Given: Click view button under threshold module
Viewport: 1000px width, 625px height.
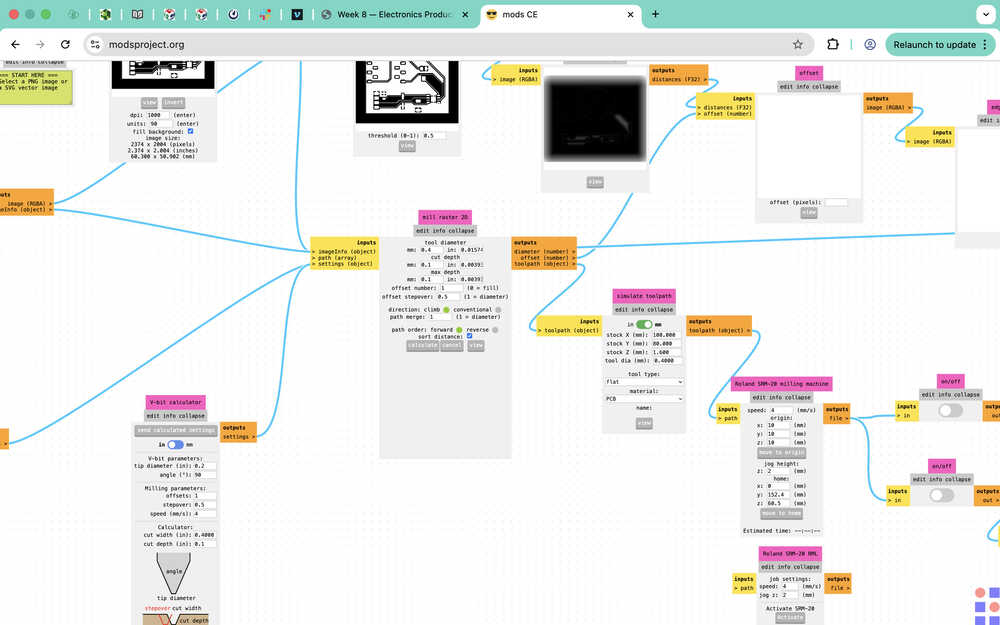Looking at the screenshot, I should point(407,146).
